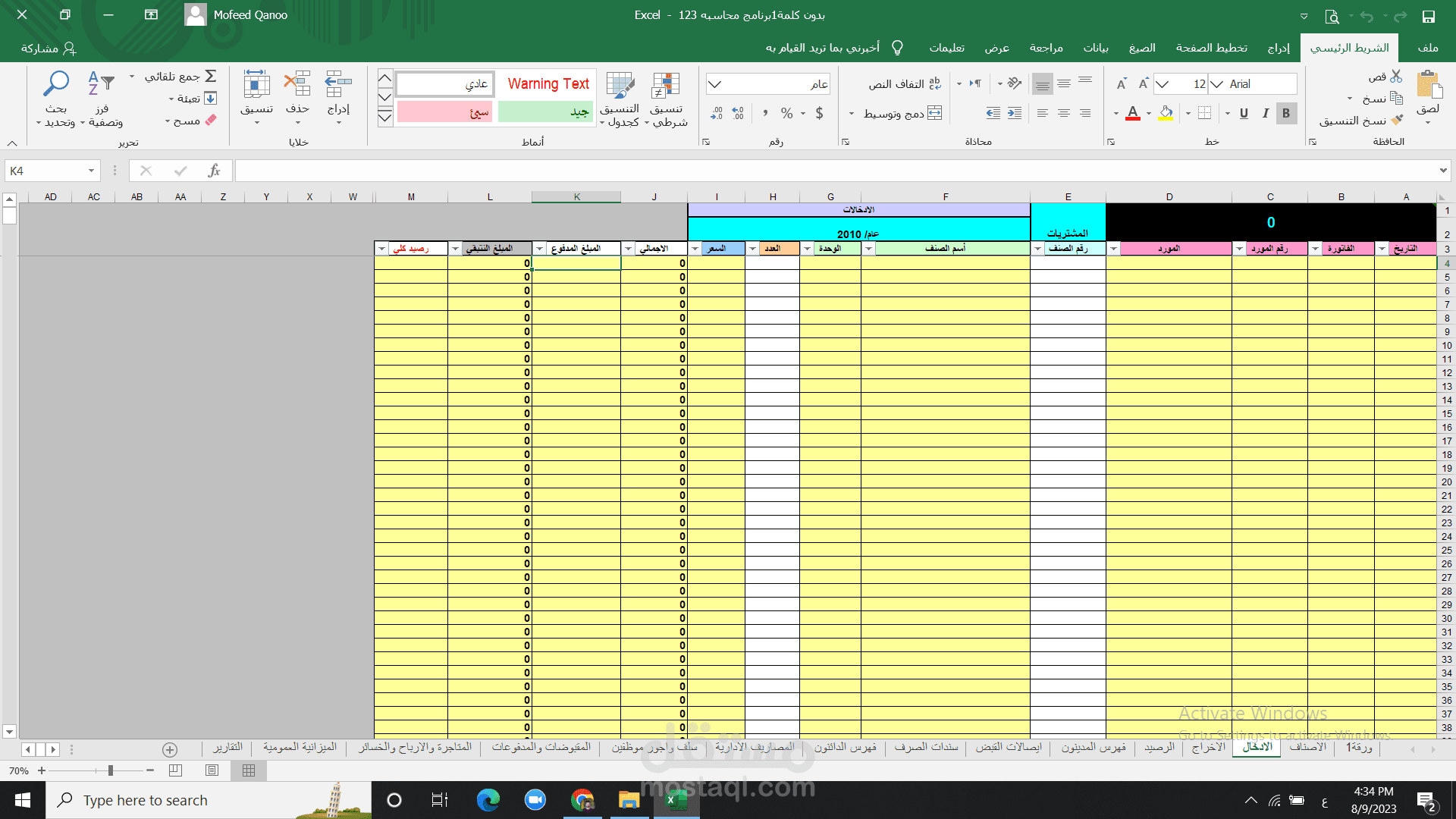Toggle Bold formatting button
This screenshot has height=819, width=1456.
pos(1286,113)
